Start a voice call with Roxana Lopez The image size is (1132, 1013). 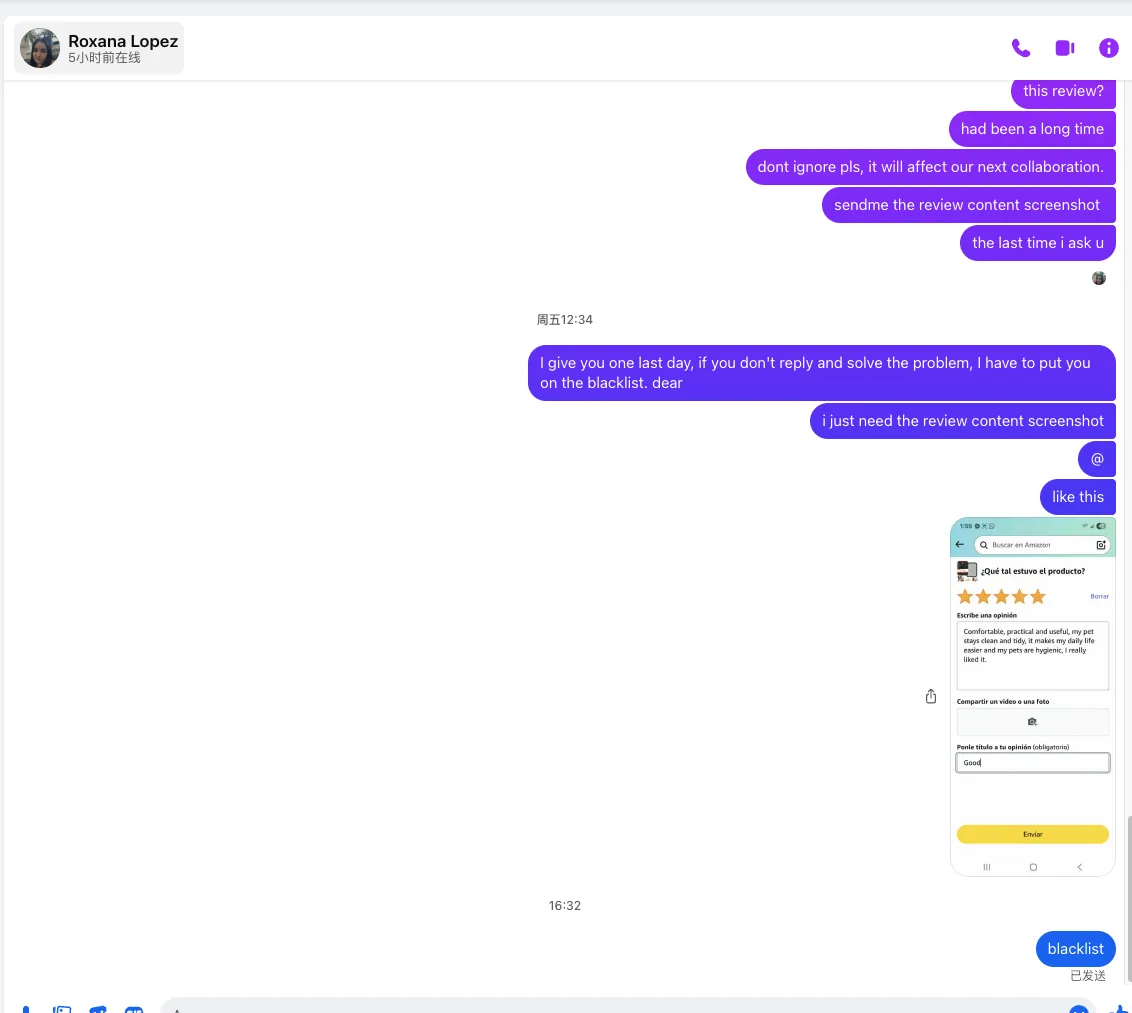click(1020, 48)
